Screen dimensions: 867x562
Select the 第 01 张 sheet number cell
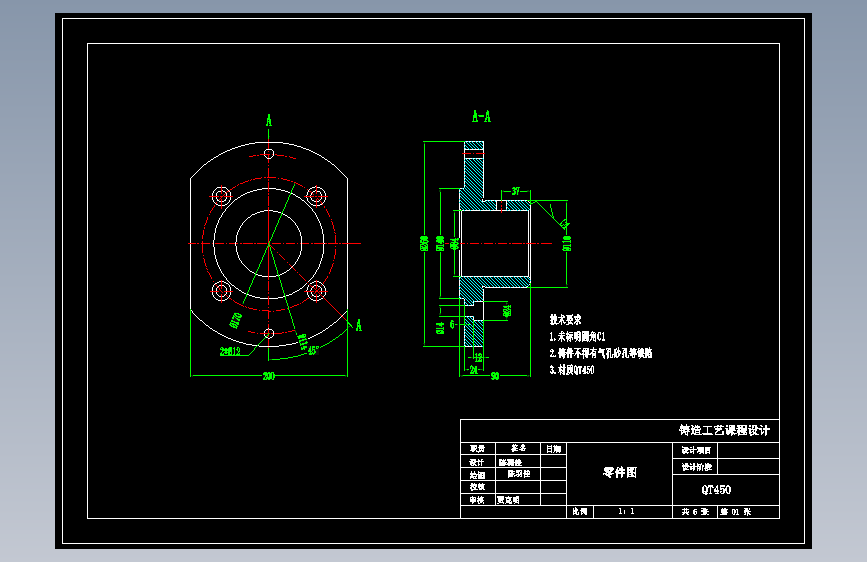pos(749,512)
